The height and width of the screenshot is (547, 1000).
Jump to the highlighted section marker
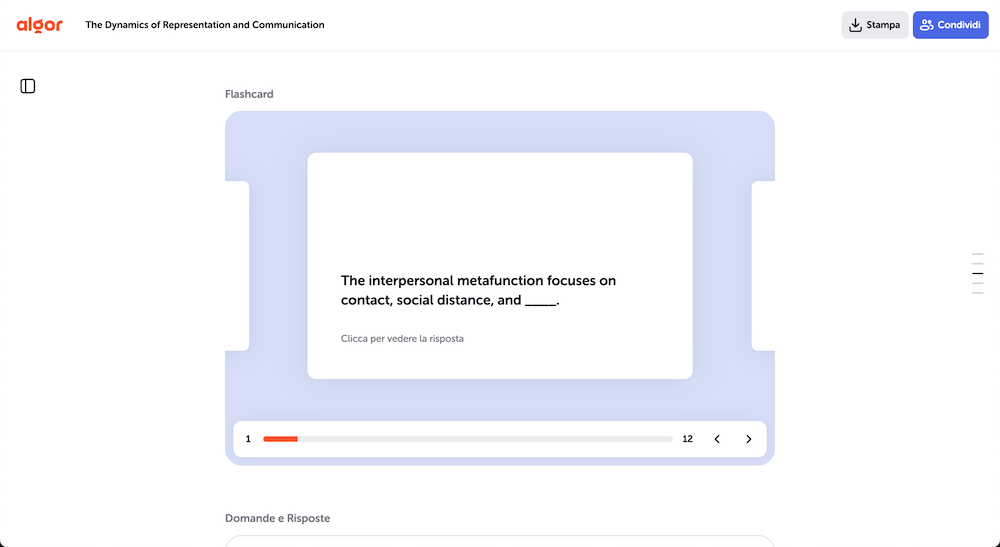pyautogui.click(x=977, y=274)
